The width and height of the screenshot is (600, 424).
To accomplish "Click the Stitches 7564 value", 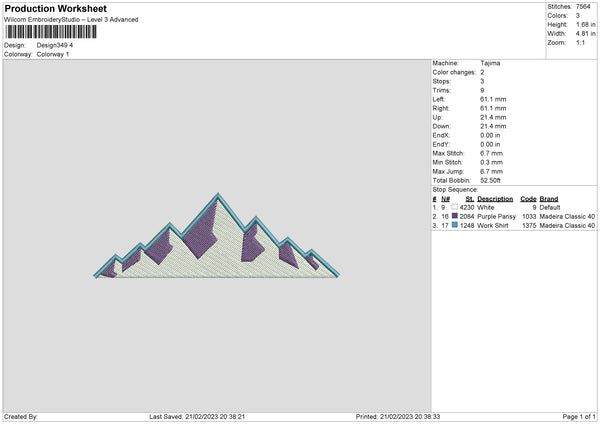I will click(x=583, y=7).
